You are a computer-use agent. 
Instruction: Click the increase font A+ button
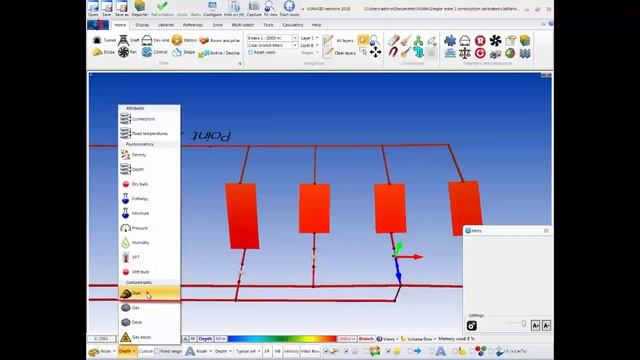coord(535,325)
